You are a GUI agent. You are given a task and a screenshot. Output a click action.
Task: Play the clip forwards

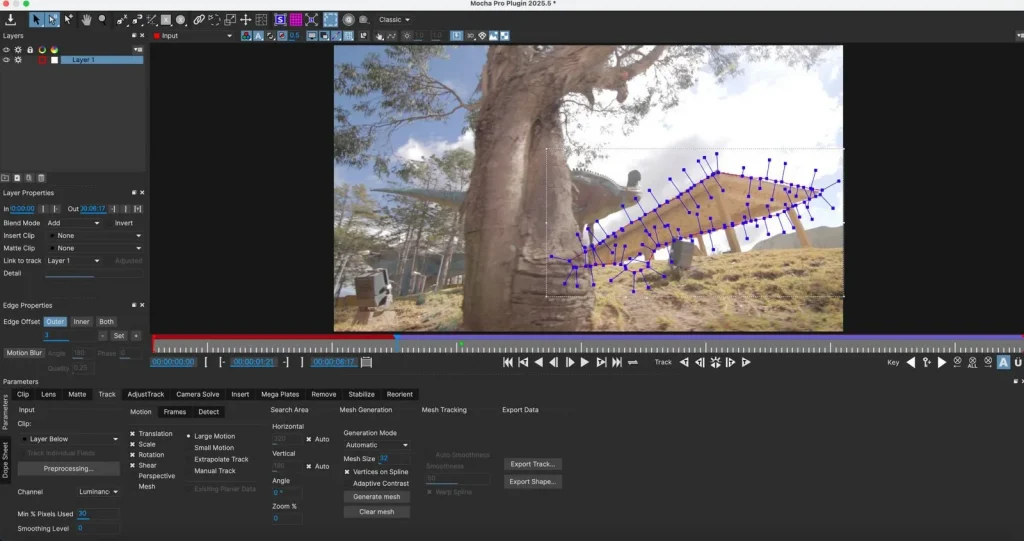point(585,362)
